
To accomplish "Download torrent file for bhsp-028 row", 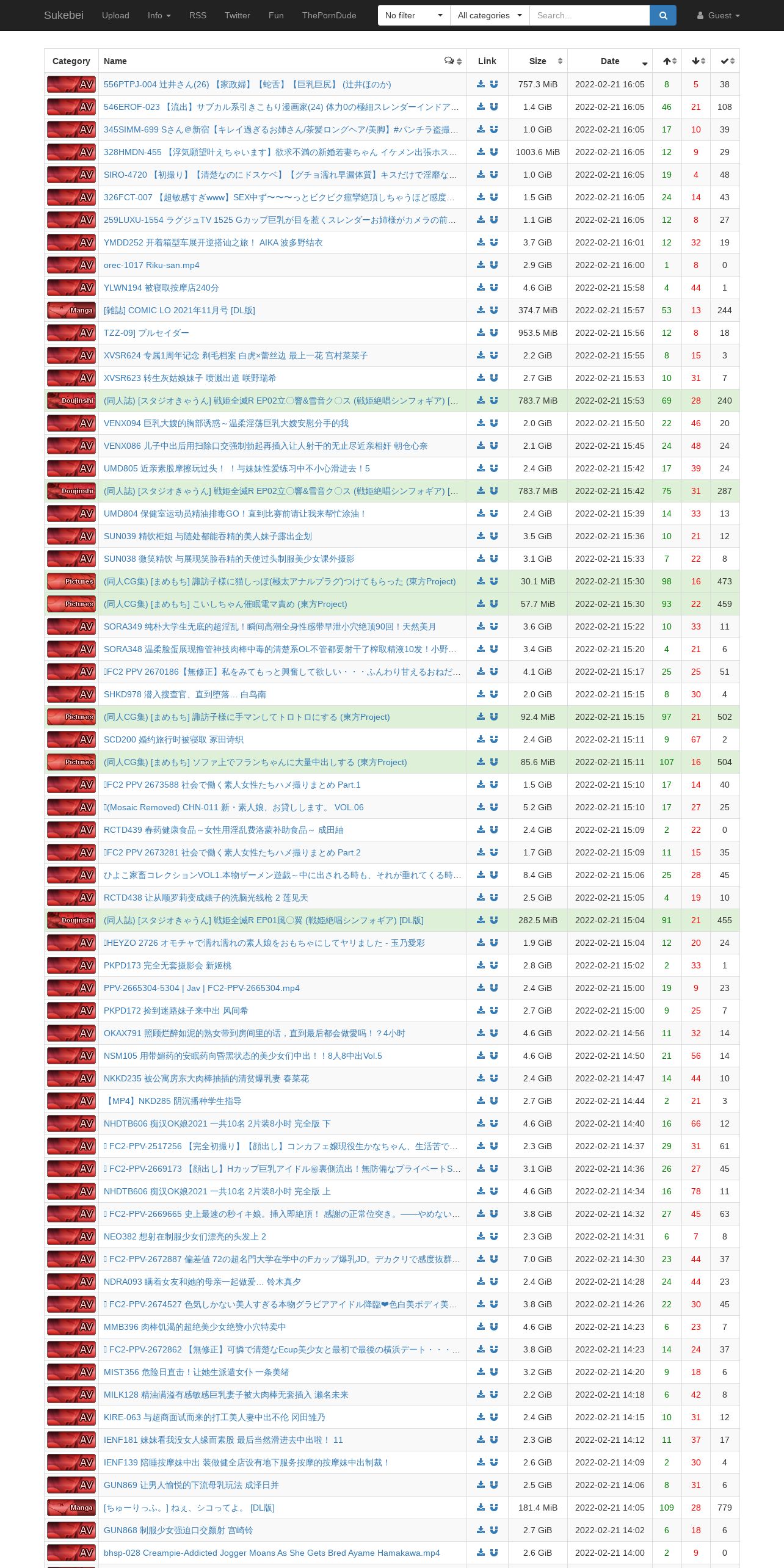I will tap(481, 1553).
